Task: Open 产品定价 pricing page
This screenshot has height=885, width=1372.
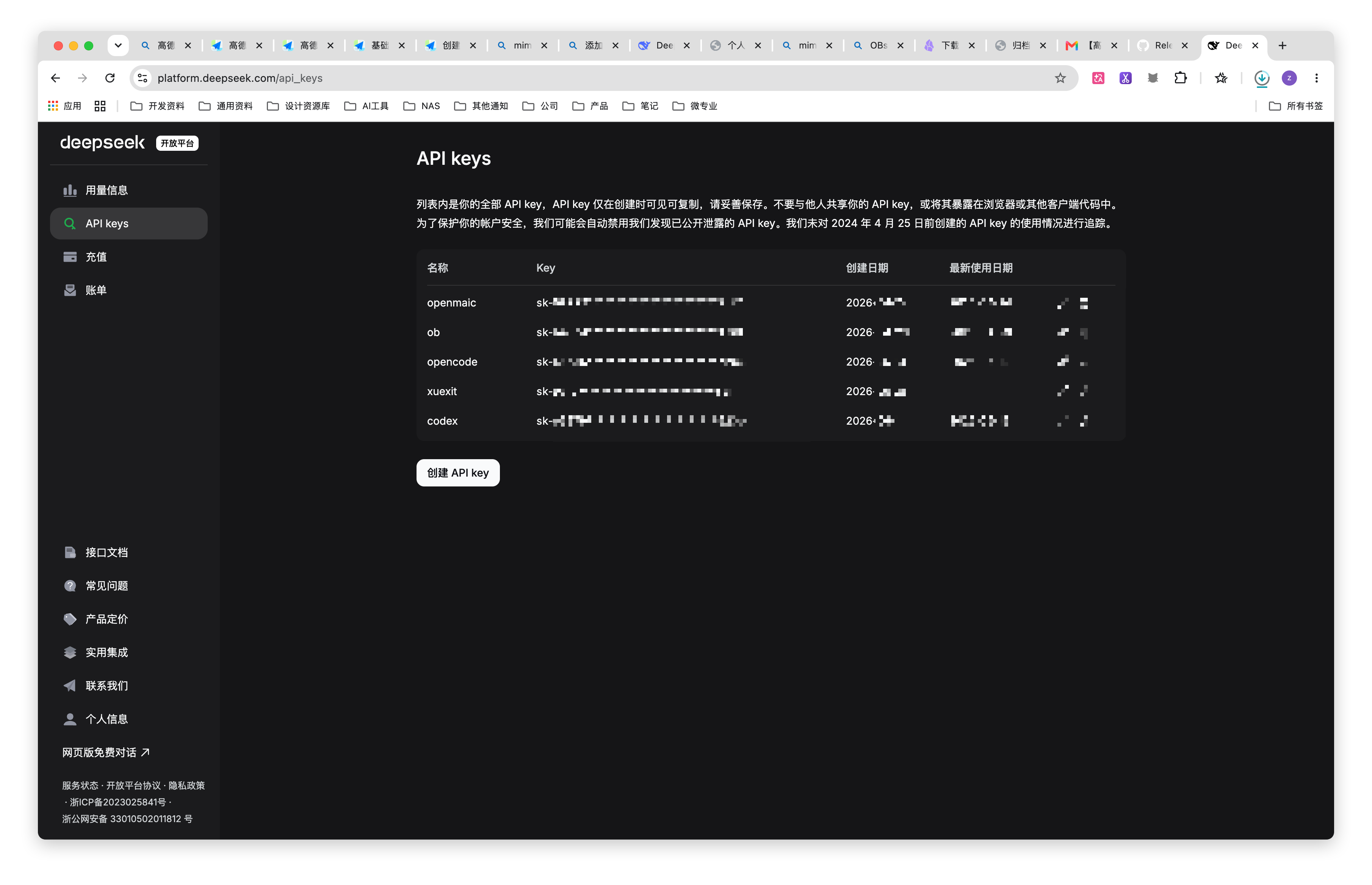Action: coord(129,619)
